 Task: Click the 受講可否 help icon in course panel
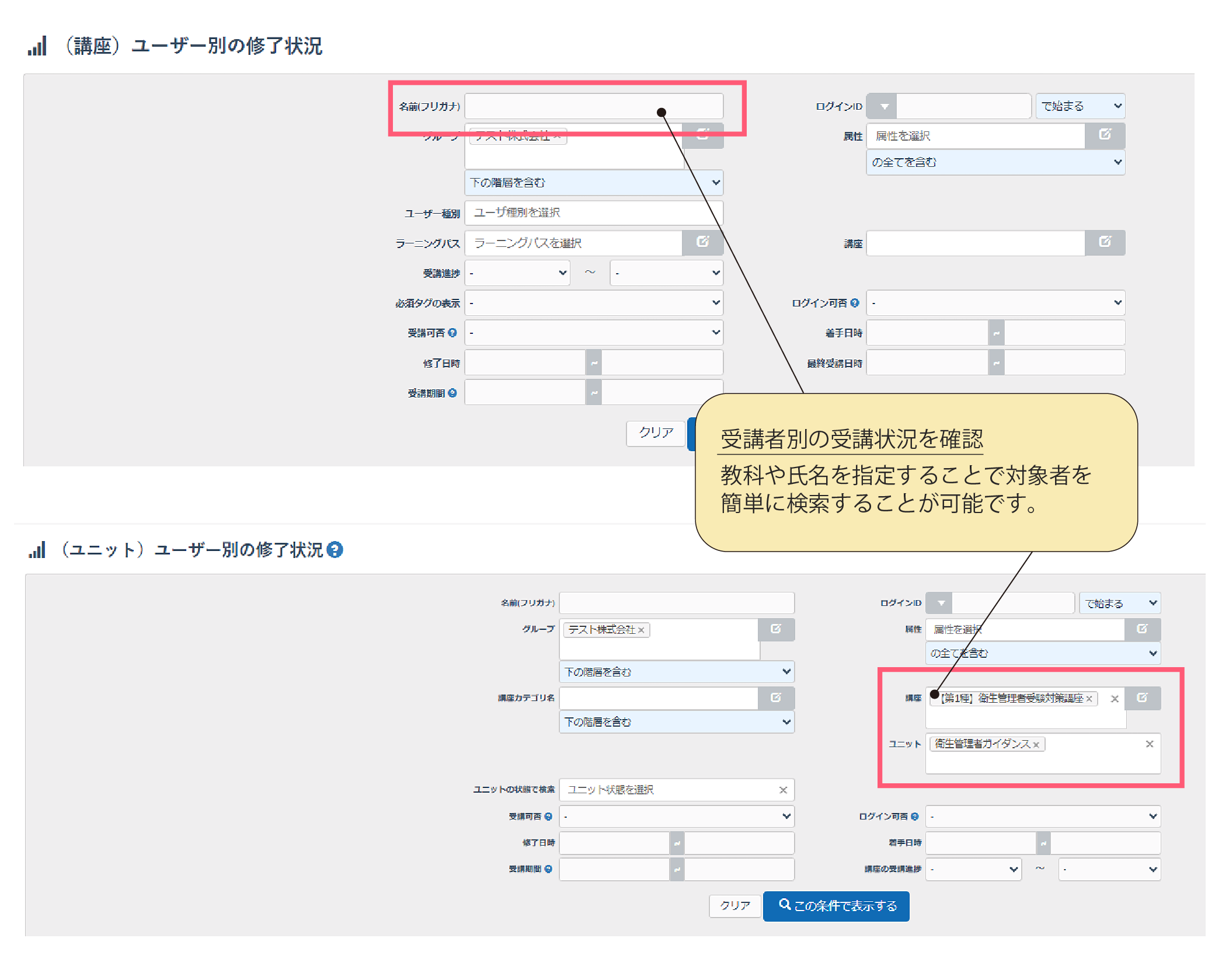(452, 332)
